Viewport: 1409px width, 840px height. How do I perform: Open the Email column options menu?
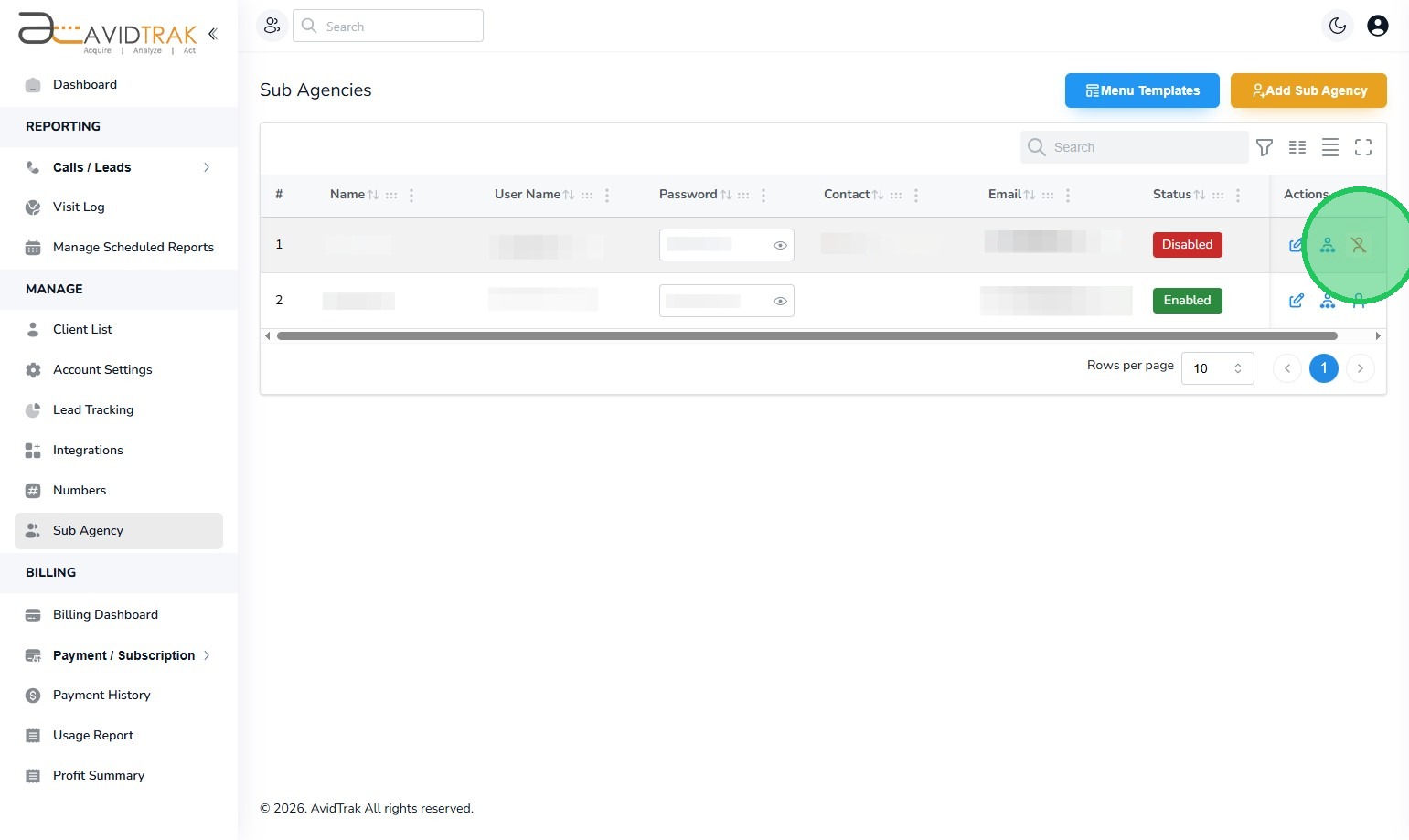1068,195
